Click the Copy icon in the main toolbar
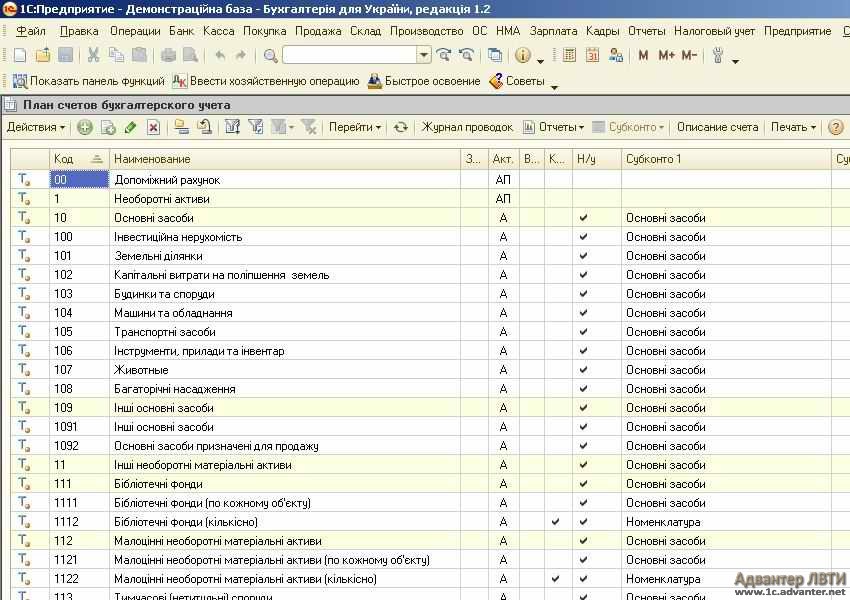This screenshot has width=850, height=600. coord(116,55)
